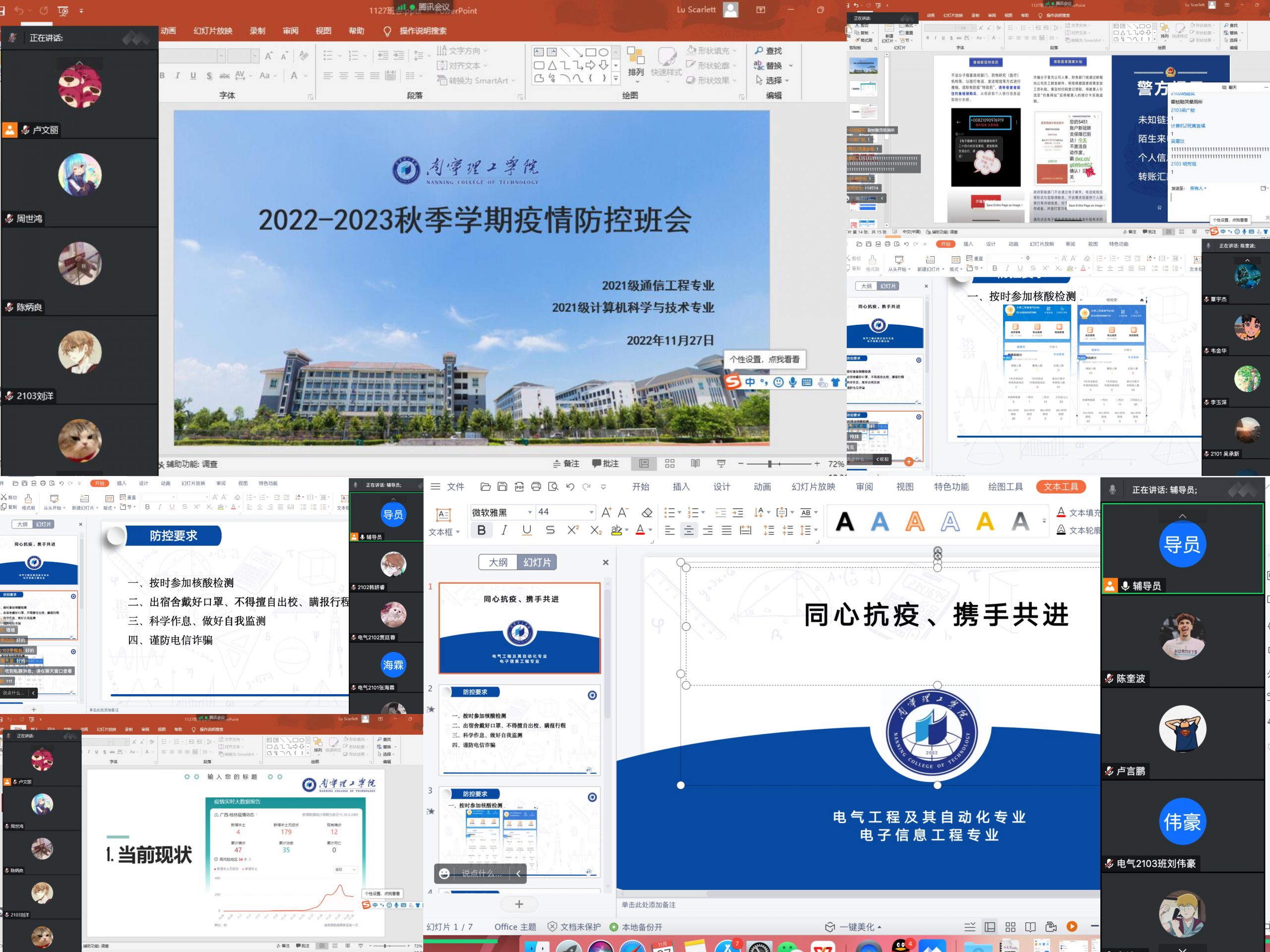Viewport: 1270px width, 952px height.
Task: Start slideshow with the orange play icon
Action: tap(1072, 926)
